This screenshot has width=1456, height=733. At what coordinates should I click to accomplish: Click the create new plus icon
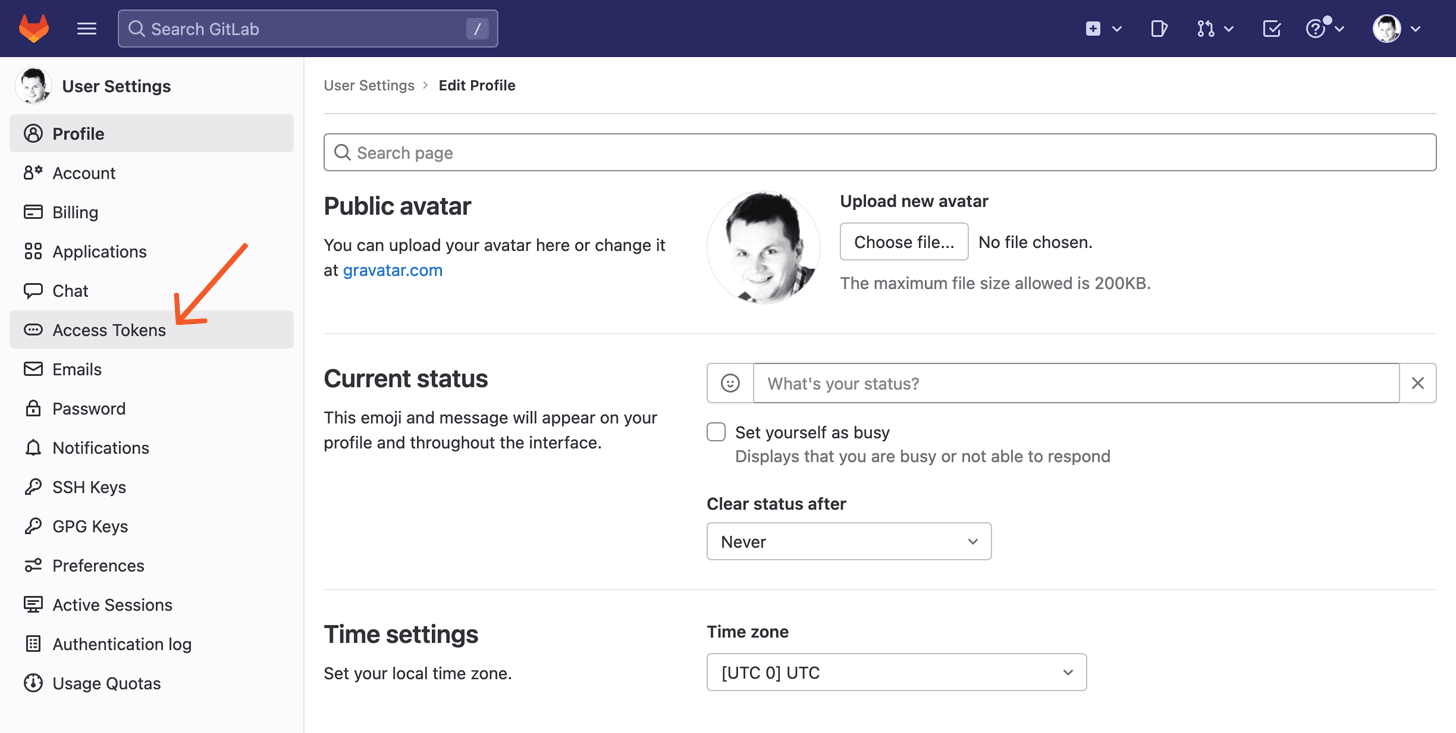(1093, 28)
